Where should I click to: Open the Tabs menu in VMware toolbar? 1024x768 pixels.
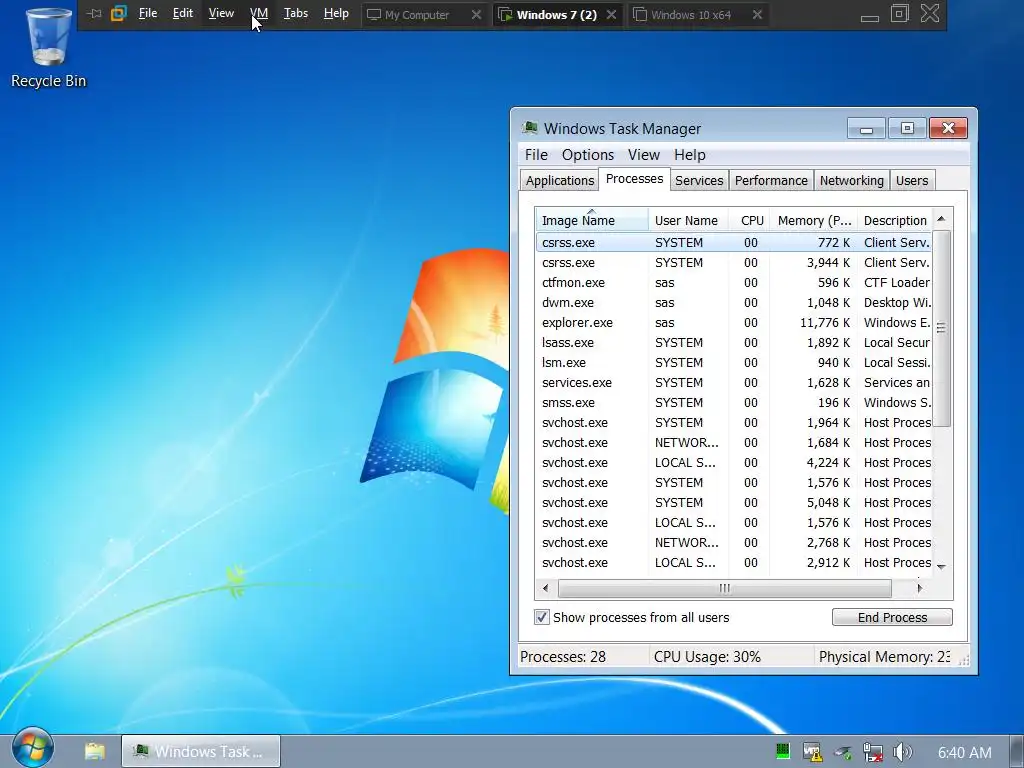[x=296, y=13]
